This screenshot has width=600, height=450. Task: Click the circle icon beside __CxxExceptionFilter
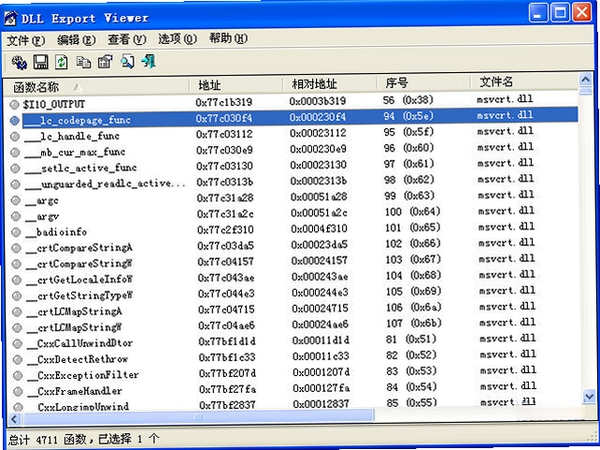[x=18, y=375]
